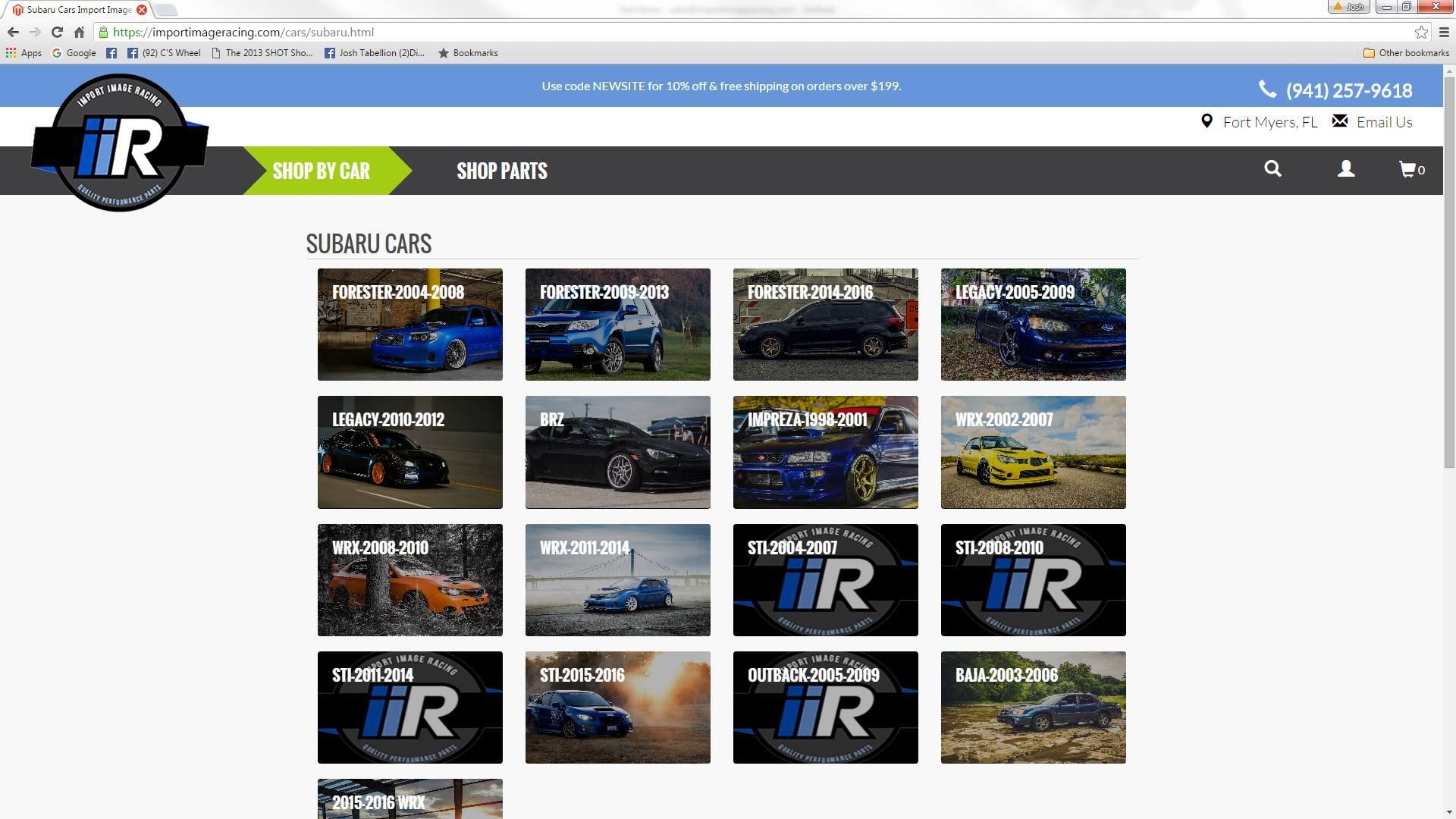
Task: Open Forester 2014-2016 car tile
Action: coord(826,325)
